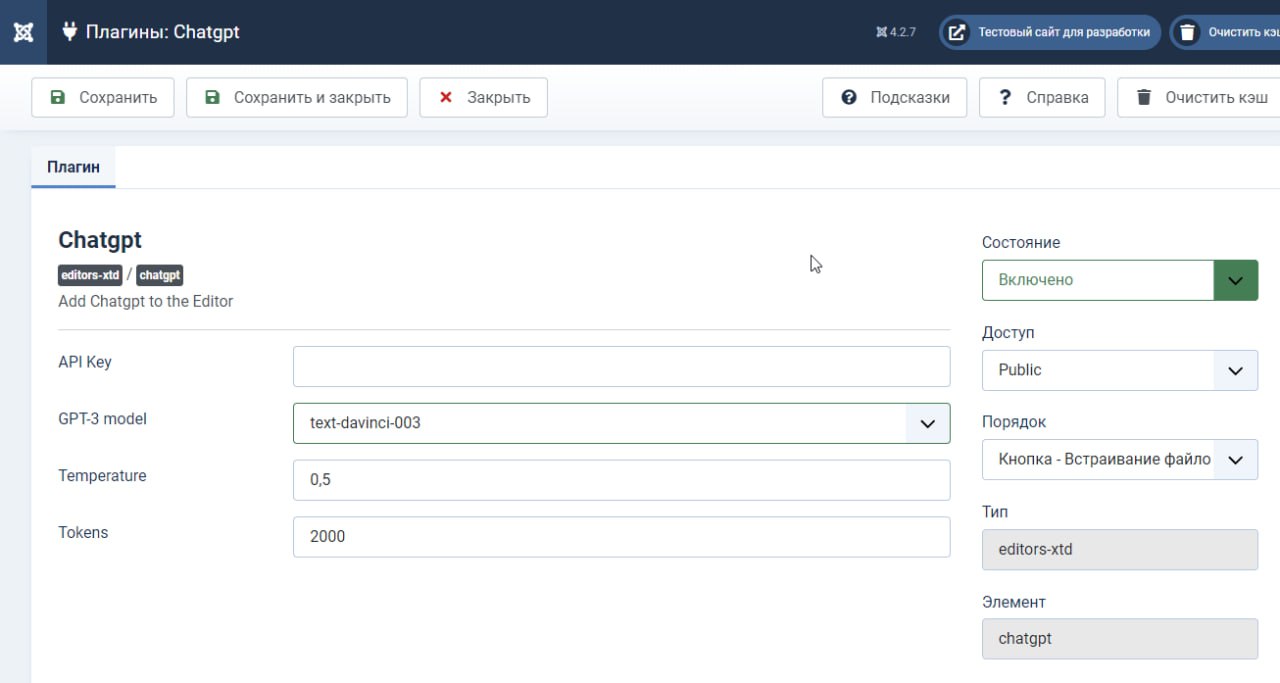Click the question mark icon in Справка
The image size is (1280, 683).
(x=1005, y=97)
